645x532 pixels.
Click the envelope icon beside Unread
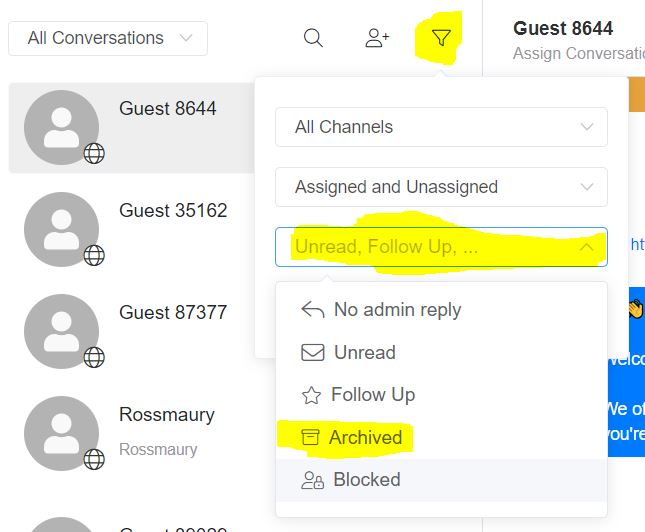tap(313, 353)
